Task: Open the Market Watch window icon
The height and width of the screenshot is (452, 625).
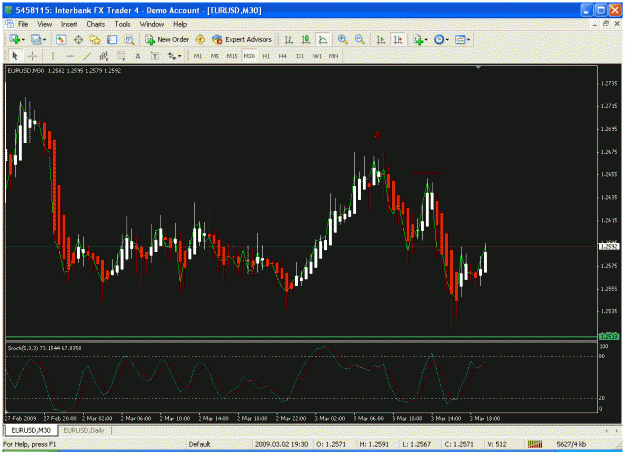Action: pos(61,39)
